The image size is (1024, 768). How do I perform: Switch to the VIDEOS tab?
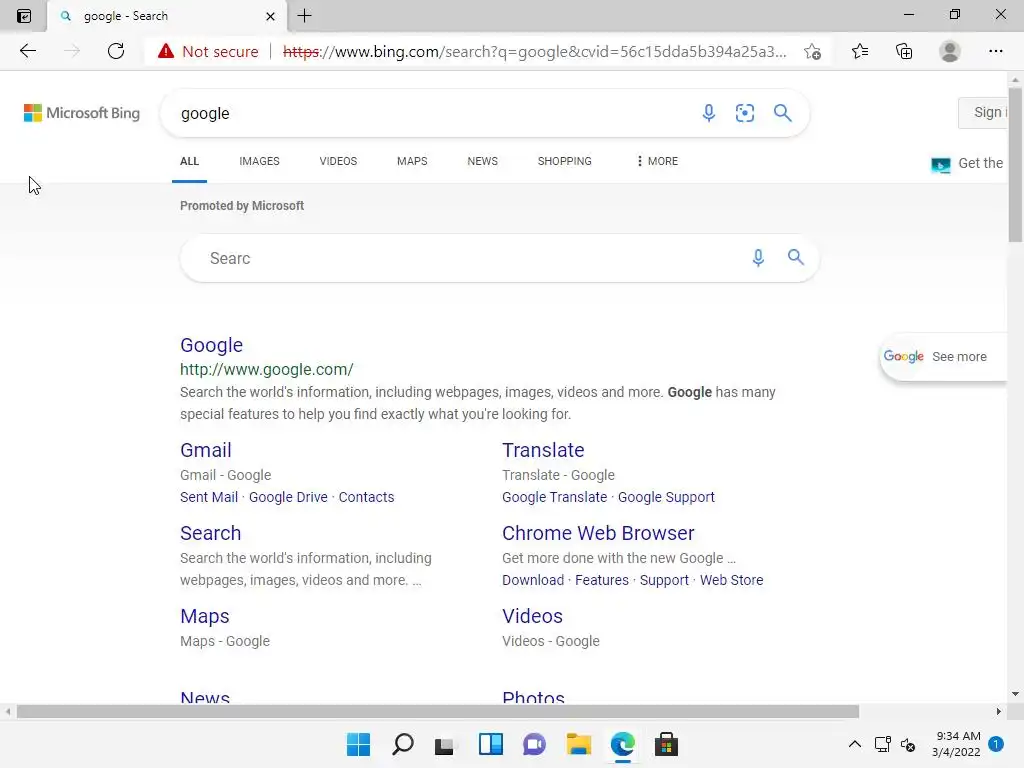point(338,161)
